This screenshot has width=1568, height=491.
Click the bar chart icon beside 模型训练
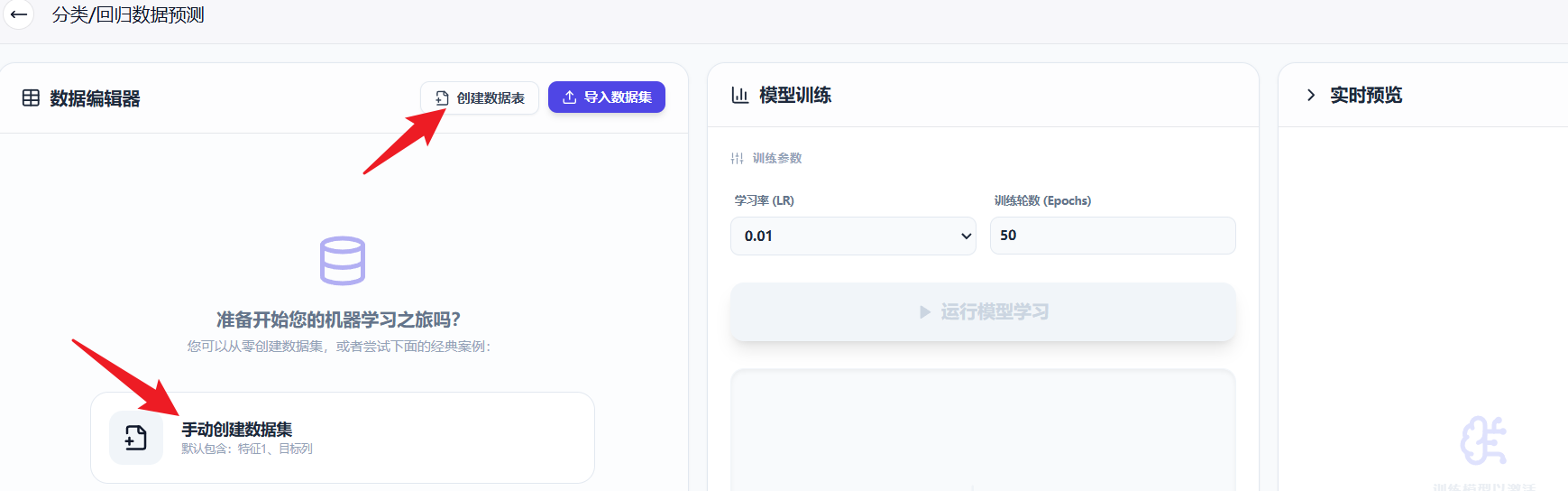coord(739,95)
